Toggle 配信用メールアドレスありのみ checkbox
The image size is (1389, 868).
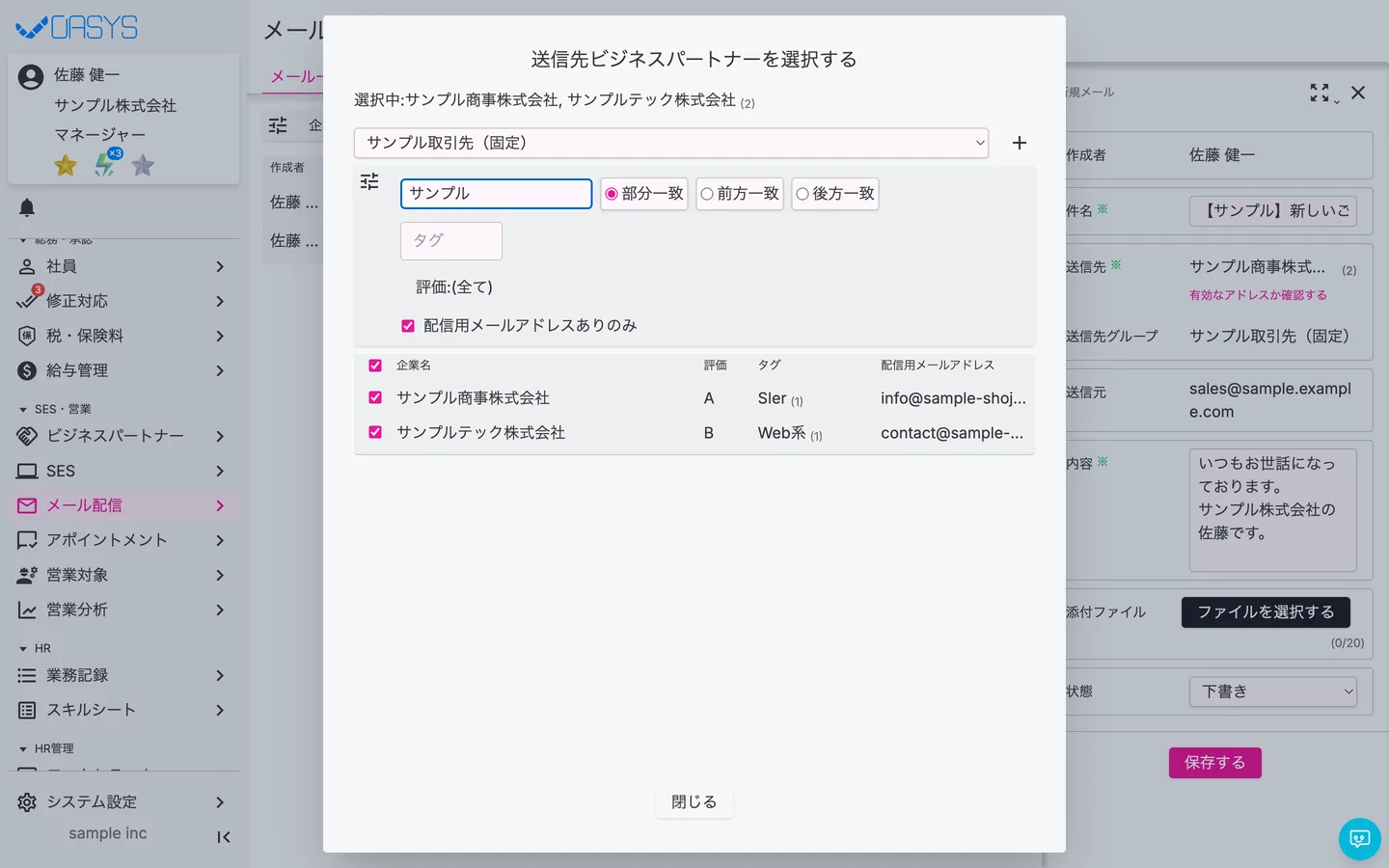click(408, 326)
